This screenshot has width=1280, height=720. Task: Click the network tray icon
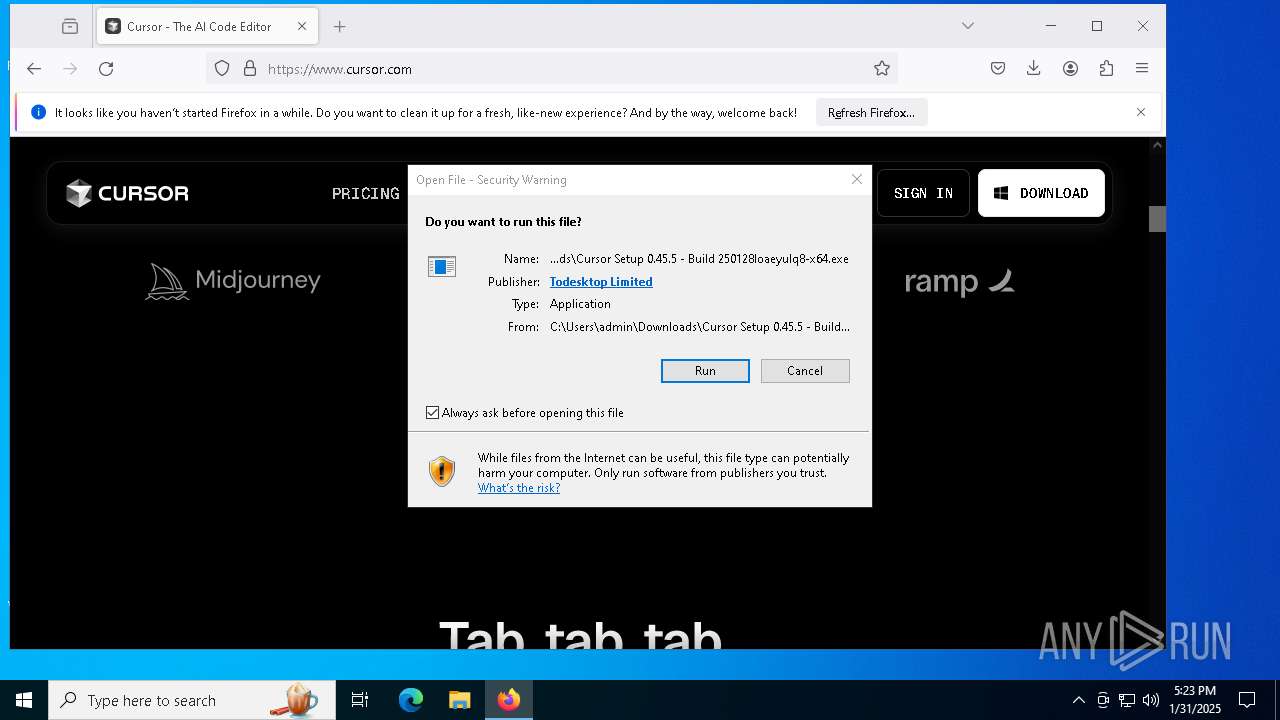point(1127,700)
